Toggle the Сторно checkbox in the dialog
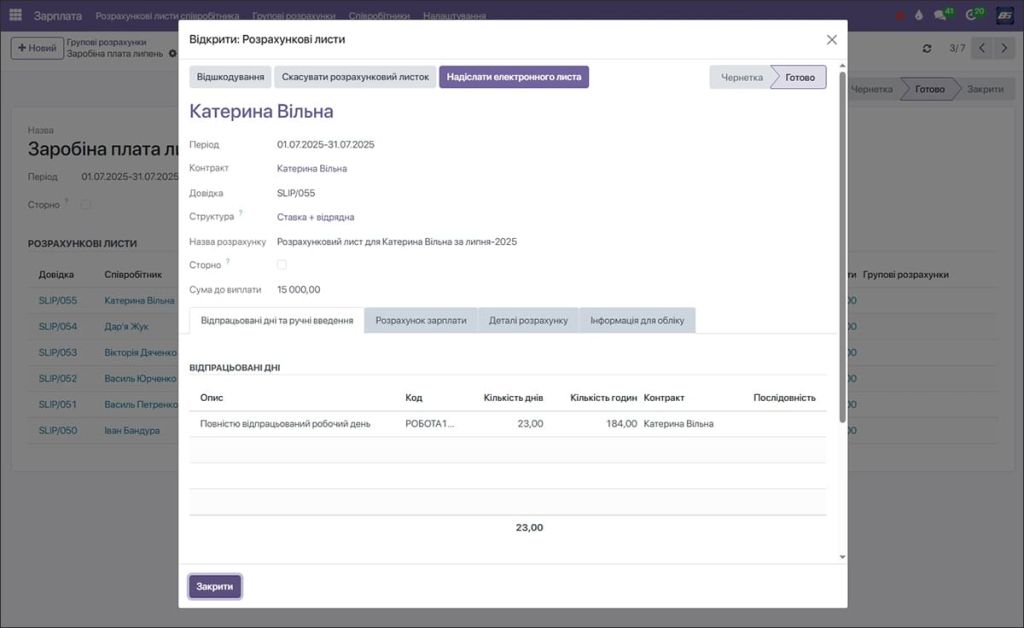Screen dimensions: 1024x628 pos(283,264)
